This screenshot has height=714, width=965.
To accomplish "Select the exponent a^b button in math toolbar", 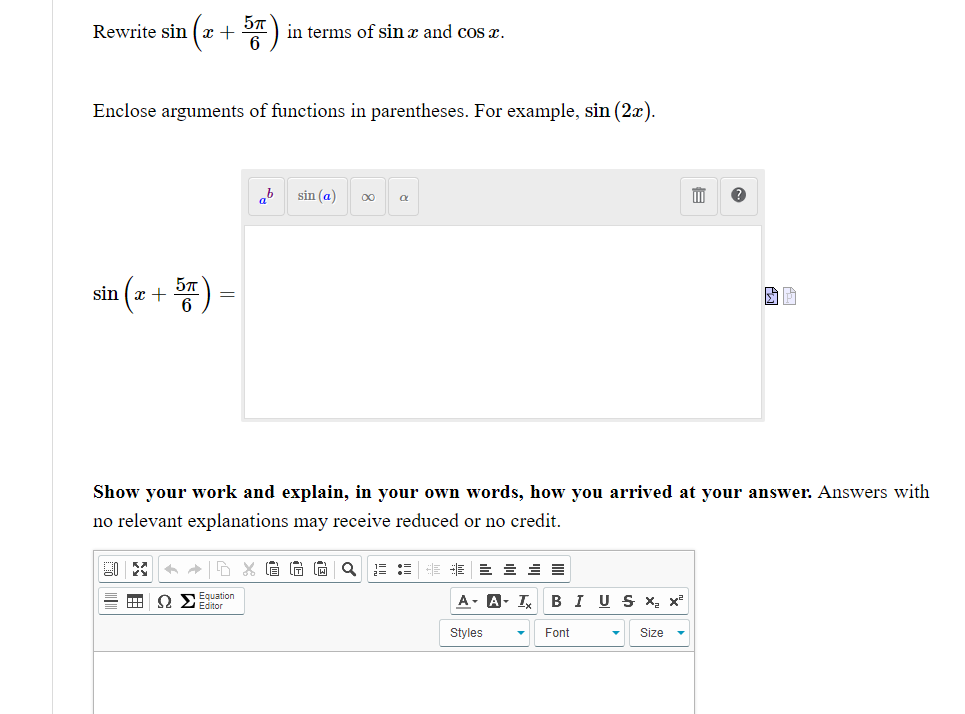I will coord(266,196).
